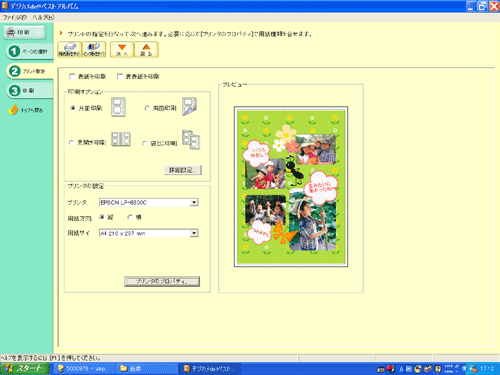Screen dimensions: 500x375
Task: Select the 両面印刷 radio button
Action: click(147, 108)
